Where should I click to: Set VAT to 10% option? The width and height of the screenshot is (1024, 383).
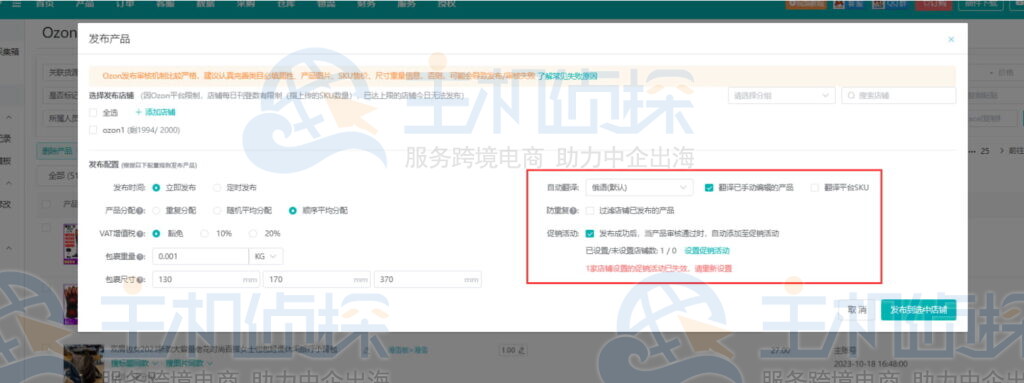(x=204, y=233)
